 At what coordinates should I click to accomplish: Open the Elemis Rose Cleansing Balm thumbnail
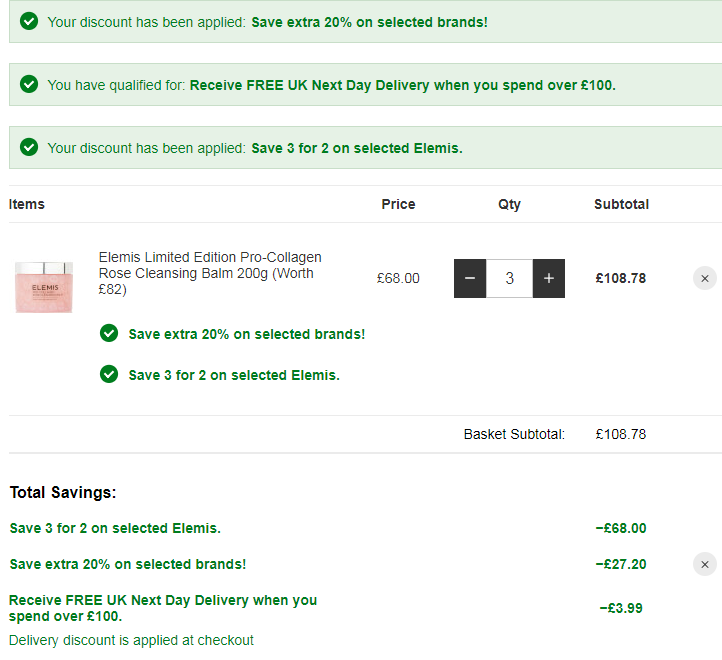[44, 287]
